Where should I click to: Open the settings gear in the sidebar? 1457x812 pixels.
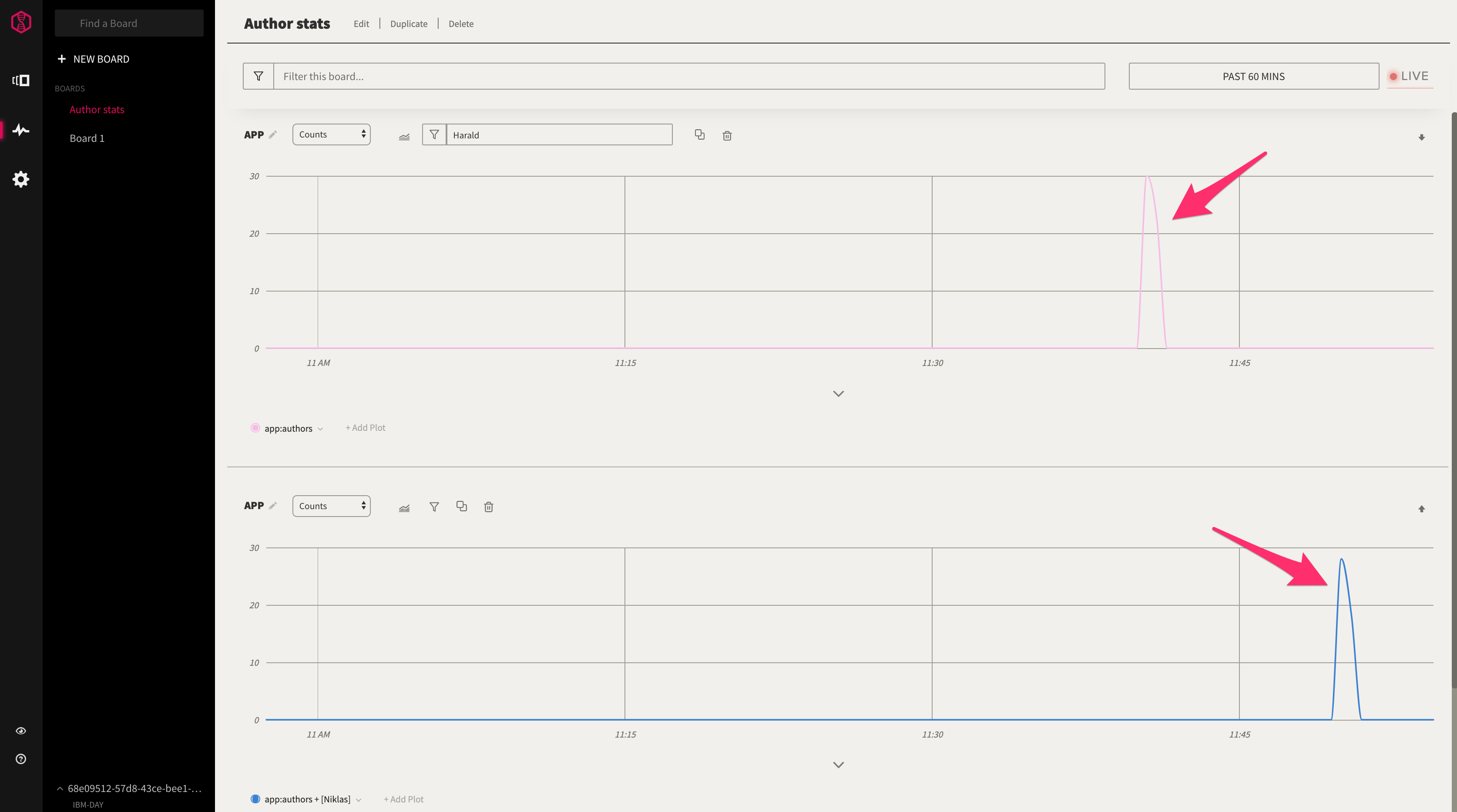coord(21,179)
